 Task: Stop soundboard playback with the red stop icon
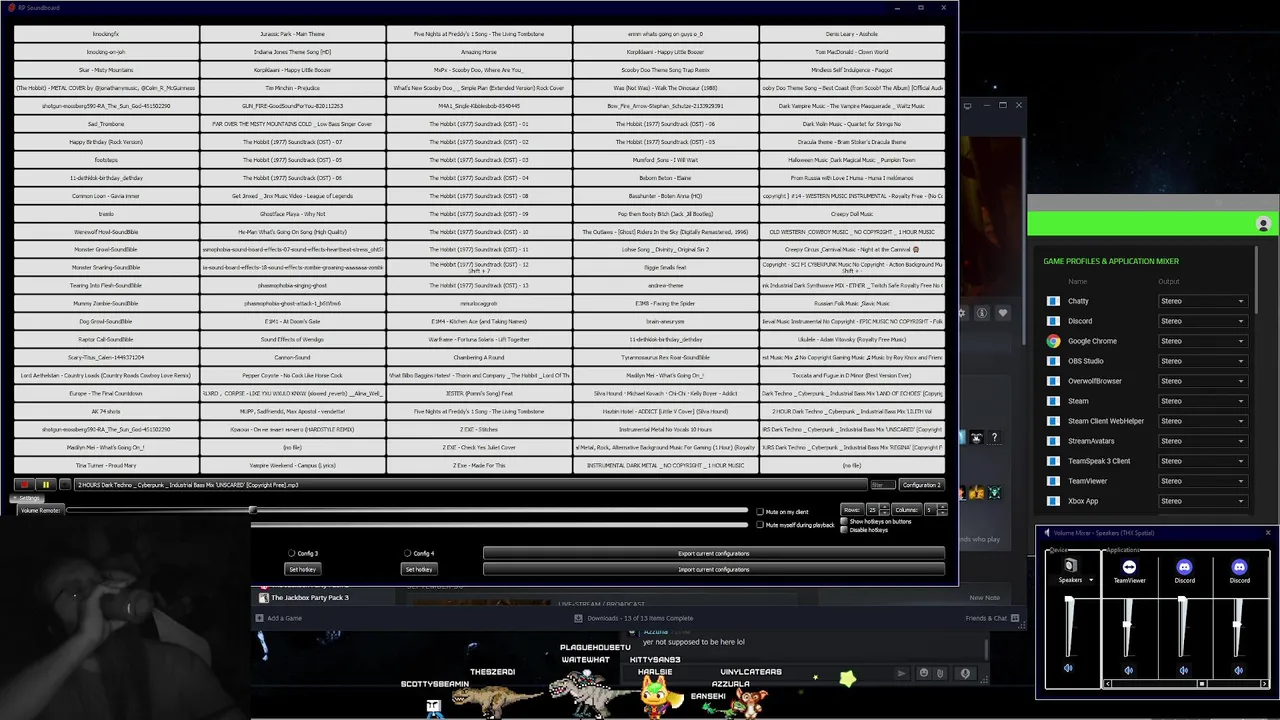25,485
